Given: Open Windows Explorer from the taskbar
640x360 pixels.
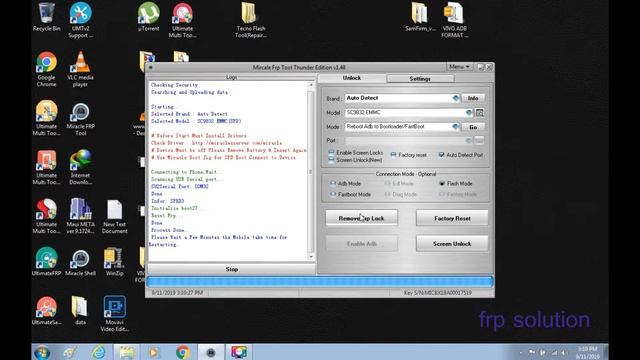Looking at the screenshot, I should (127, 352).
